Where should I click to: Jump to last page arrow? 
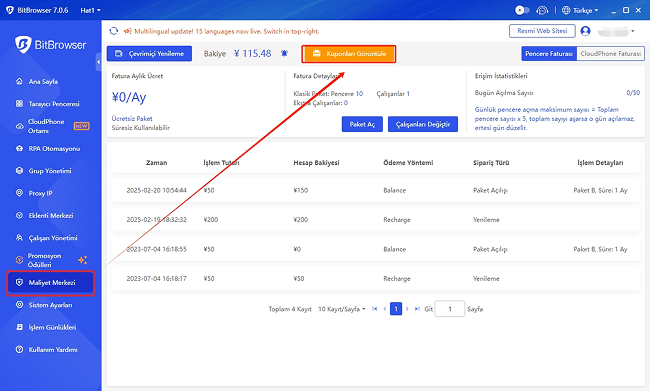(417, 309)
